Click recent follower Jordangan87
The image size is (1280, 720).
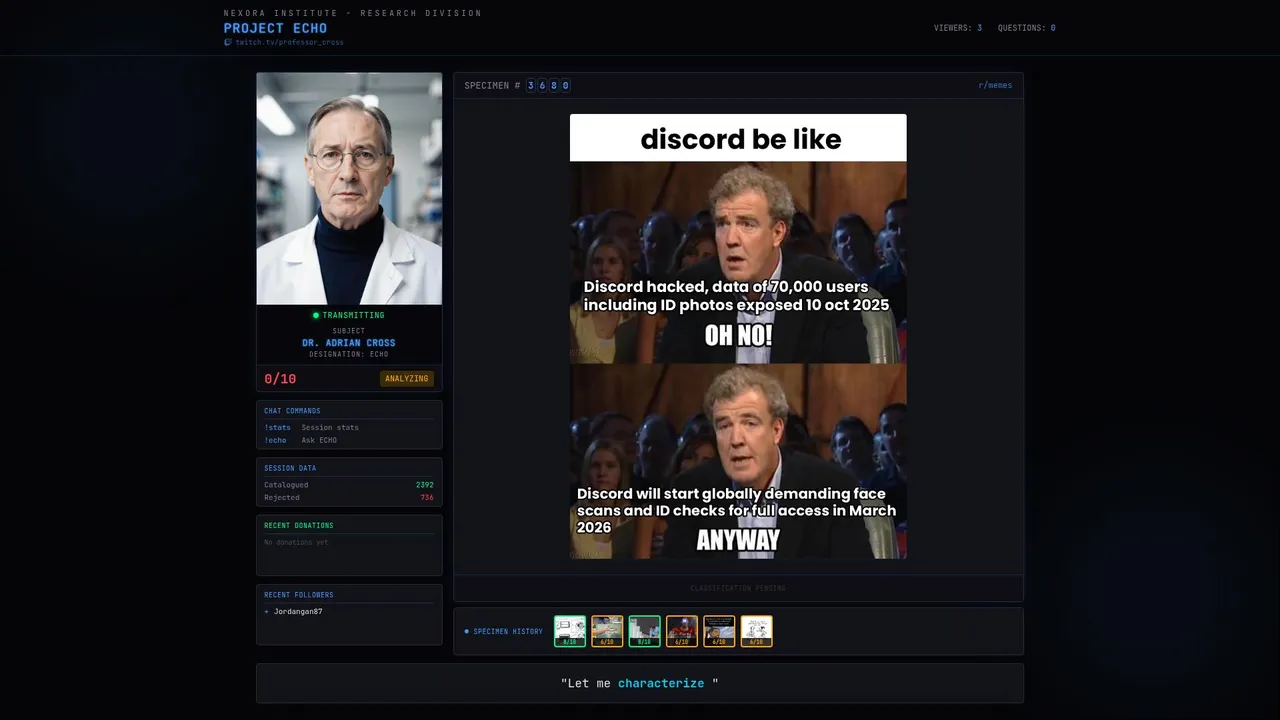298,611
